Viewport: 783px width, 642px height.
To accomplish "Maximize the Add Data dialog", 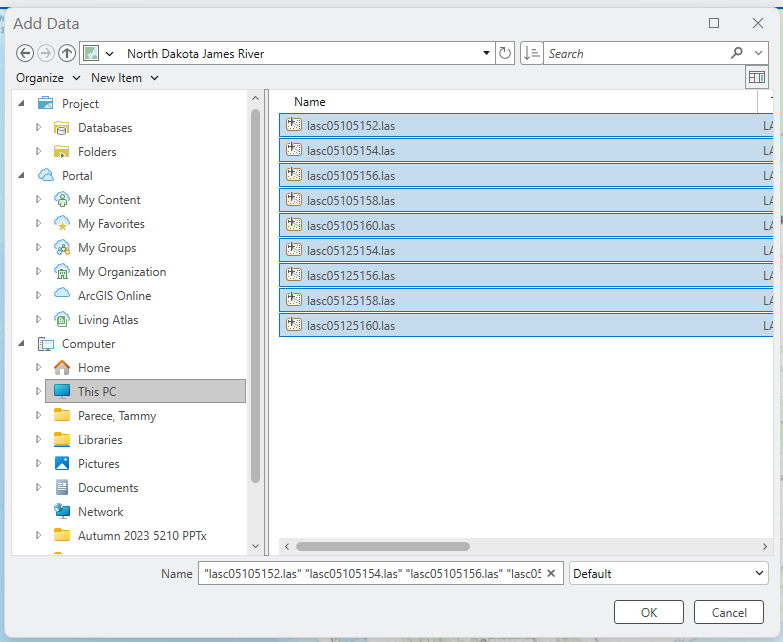I will click(714, 23).
